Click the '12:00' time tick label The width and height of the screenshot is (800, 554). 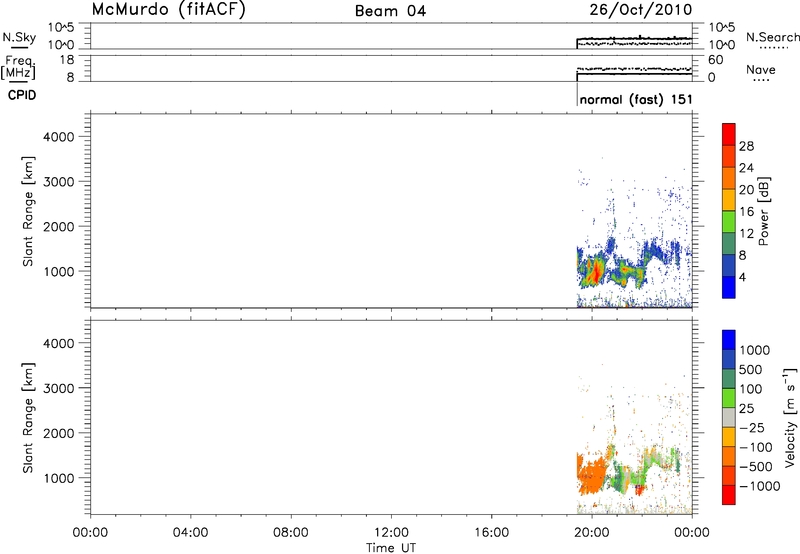click(x=391, y=533)
